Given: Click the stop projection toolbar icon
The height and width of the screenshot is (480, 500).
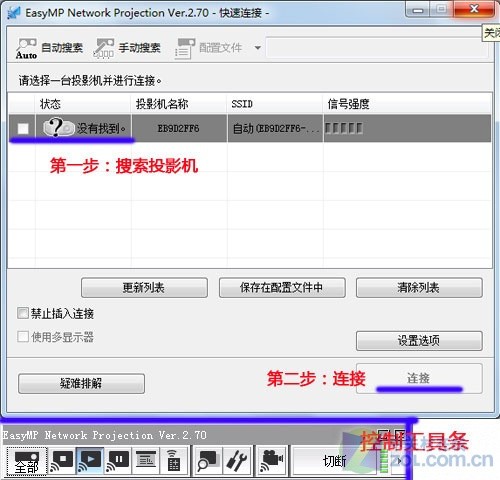Looking at the screenshot, I should coord(62,461).
